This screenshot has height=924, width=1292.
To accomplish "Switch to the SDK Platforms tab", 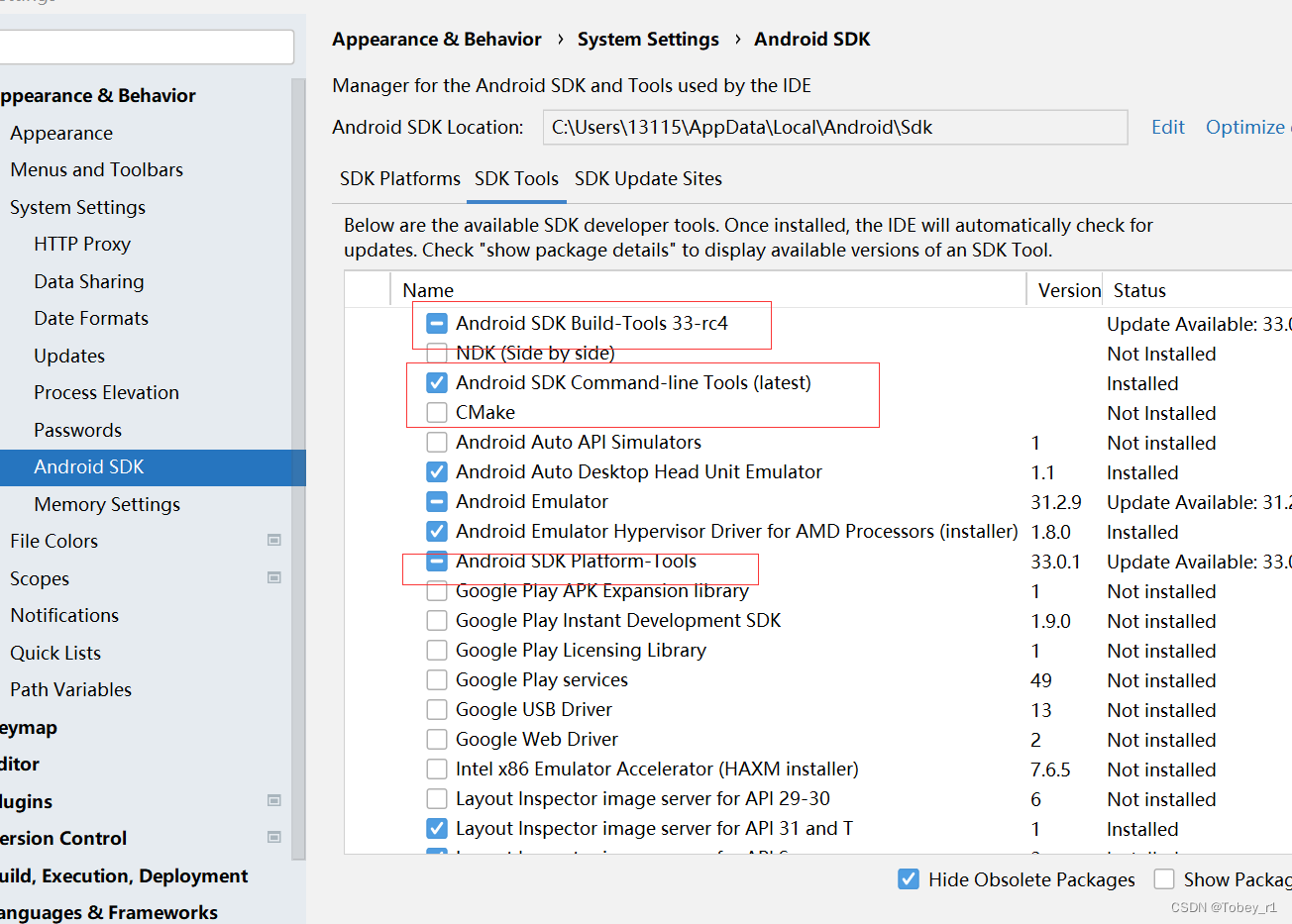I will point(399,178).
